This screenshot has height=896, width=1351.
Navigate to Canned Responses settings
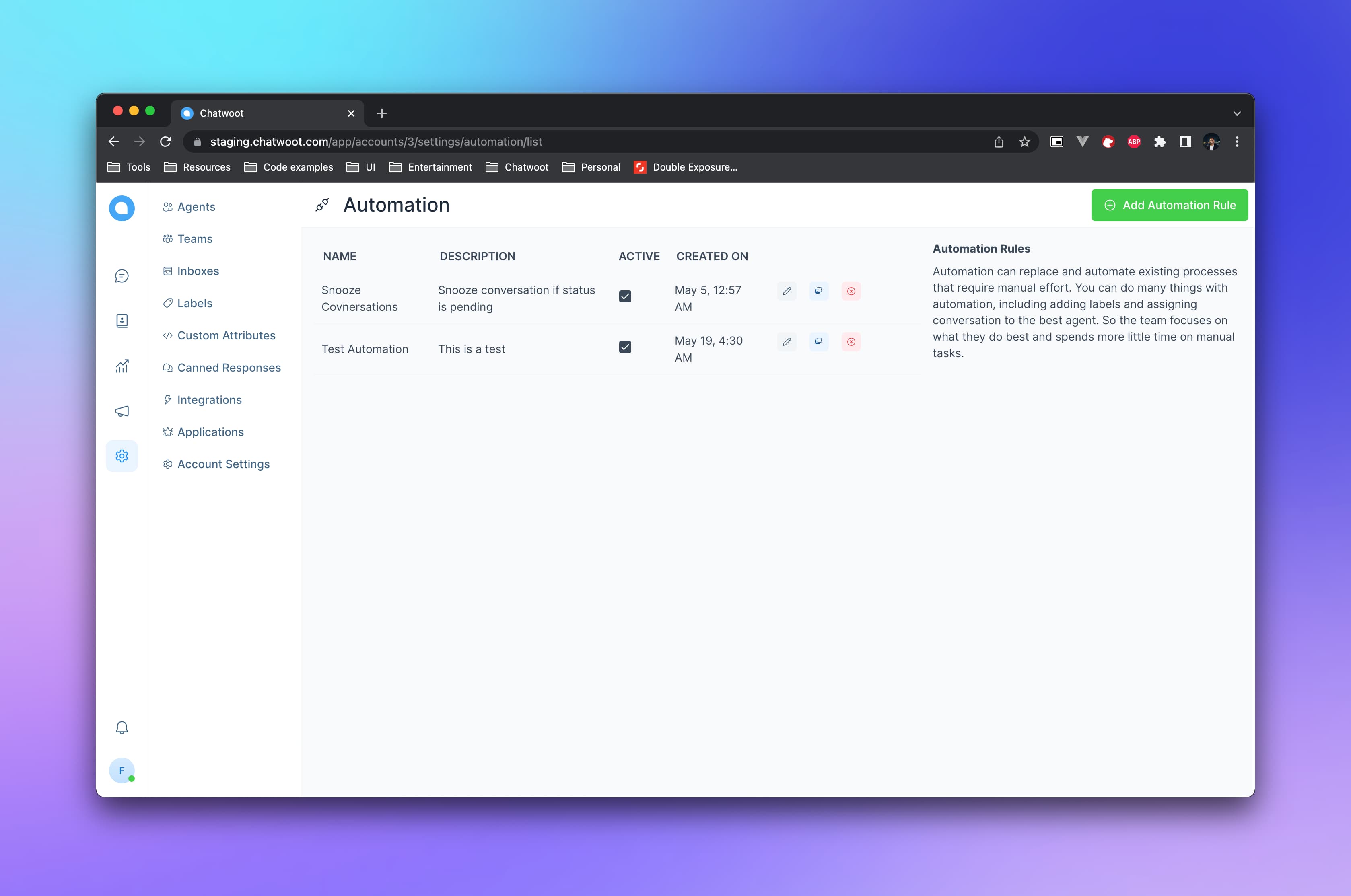(x=228, y=367)
